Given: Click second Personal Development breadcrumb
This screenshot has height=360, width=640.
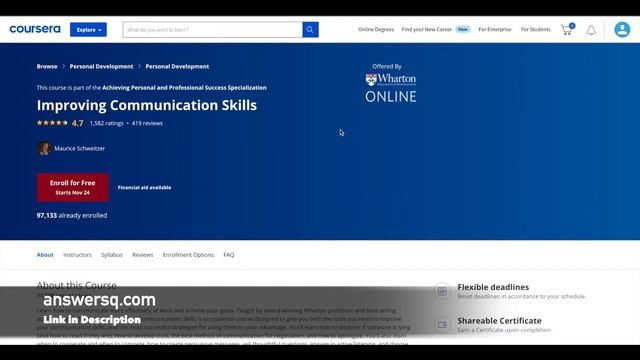Looking at the screenshot, I should click(177, 66).
